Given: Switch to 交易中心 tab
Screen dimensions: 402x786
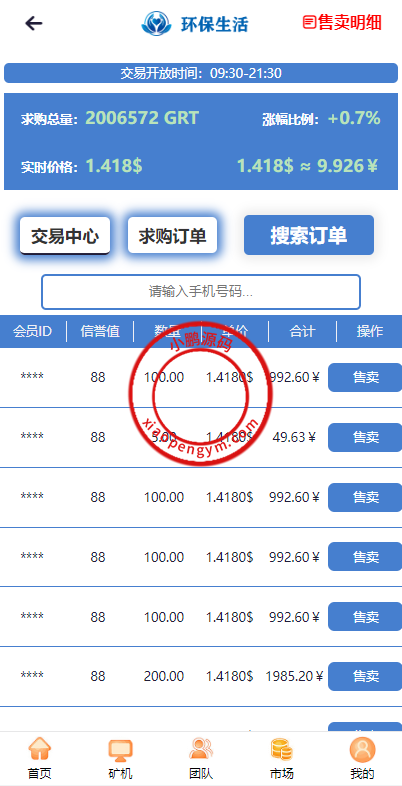Looking at the screenshot, I should [x=65, y=236].
